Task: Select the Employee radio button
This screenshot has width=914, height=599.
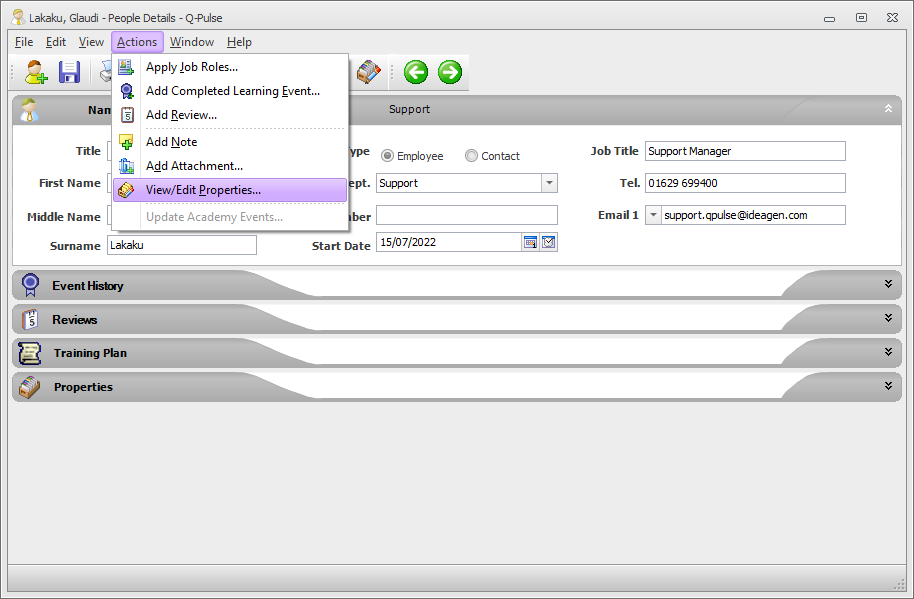Action: (387, 156)
